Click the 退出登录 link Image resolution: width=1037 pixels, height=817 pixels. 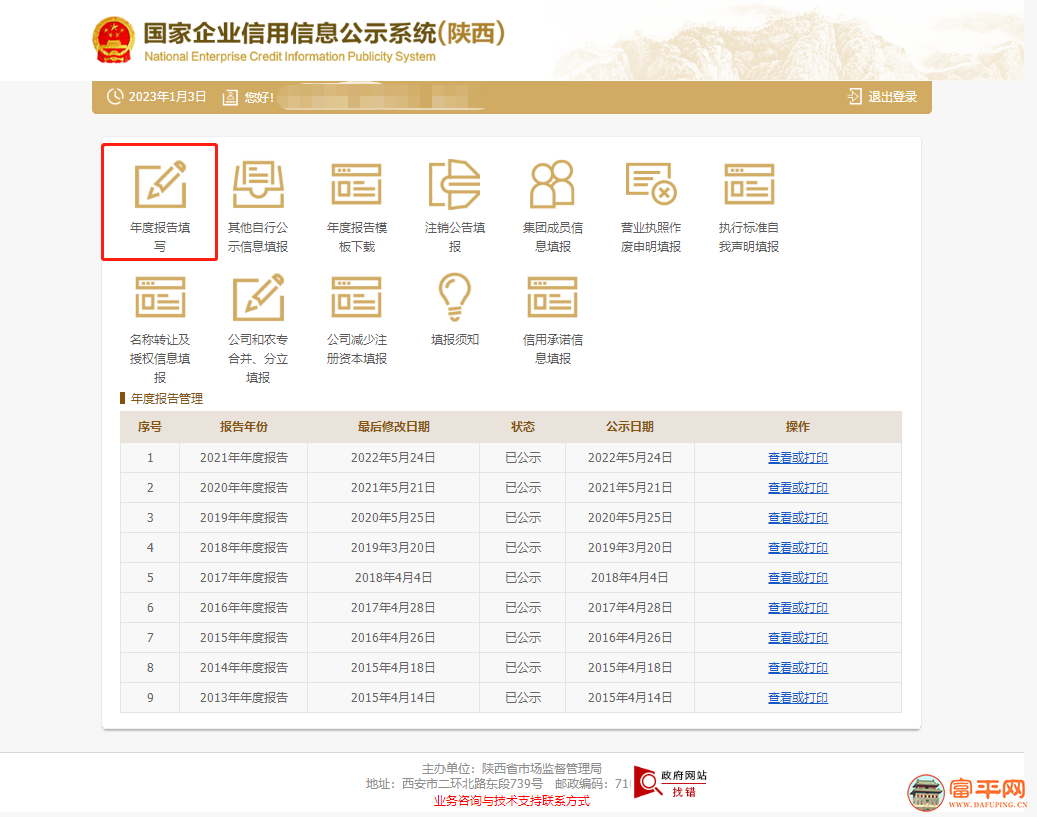[892, 97]
